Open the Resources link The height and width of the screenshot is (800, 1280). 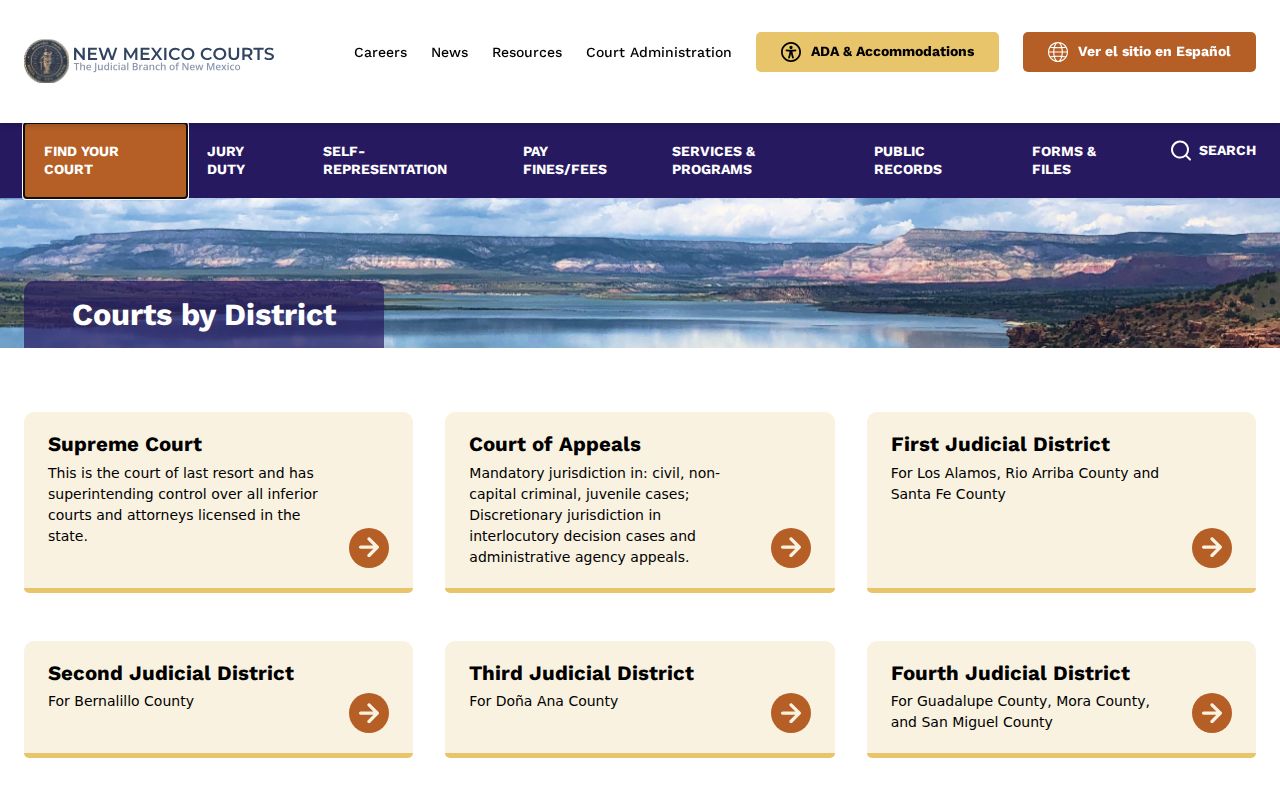(527, 53)
